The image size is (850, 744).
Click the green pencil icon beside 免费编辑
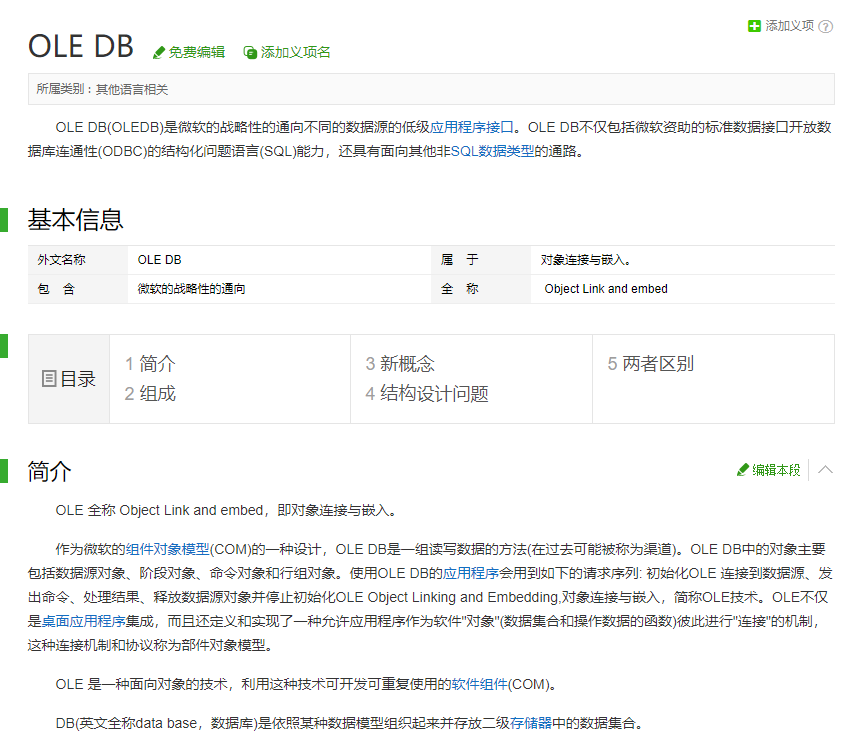coord(158,53)
